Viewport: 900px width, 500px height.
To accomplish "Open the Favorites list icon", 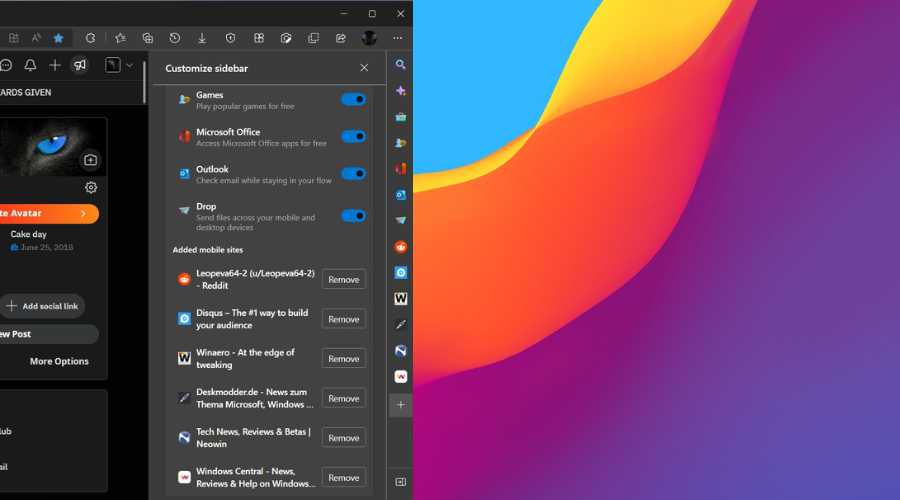I will point(120,38).
